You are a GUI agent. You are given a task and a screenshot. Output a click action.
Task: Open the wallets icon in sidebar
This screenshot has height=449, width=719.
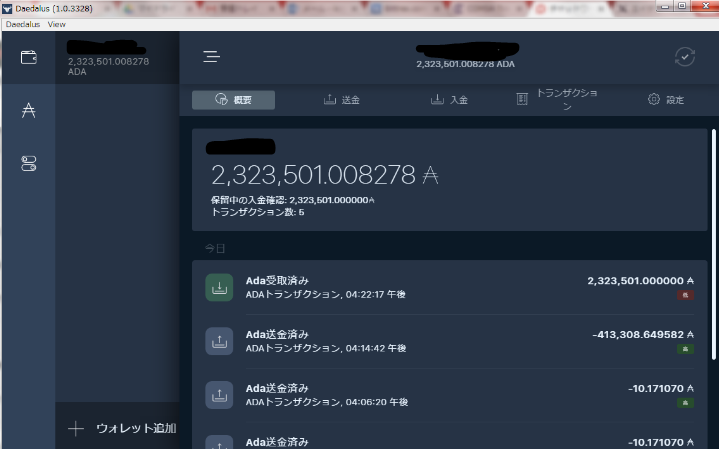coord(28,57)
